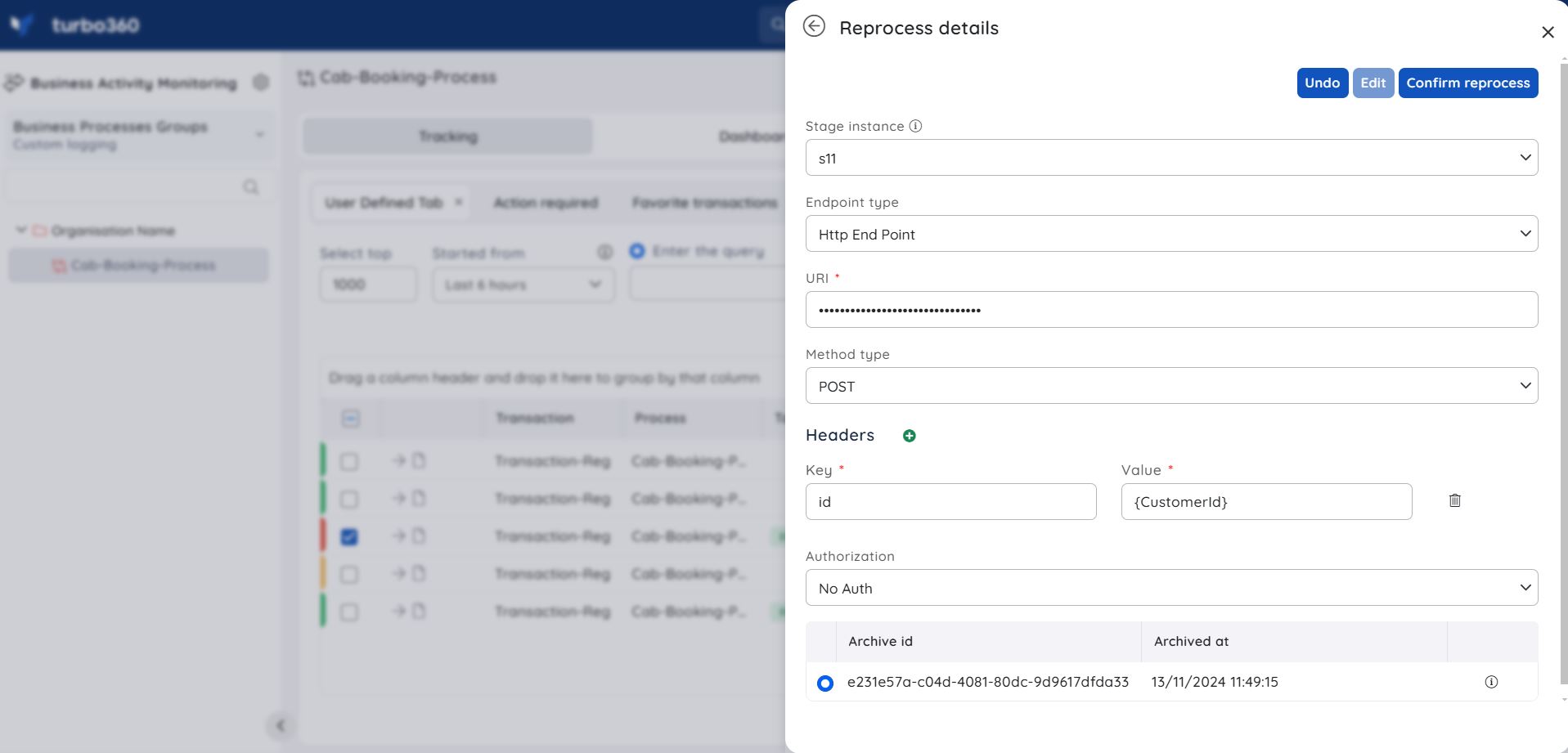Click the header Value field with {CustomerId}
1568x753 pixels.
coord(1266,502)
